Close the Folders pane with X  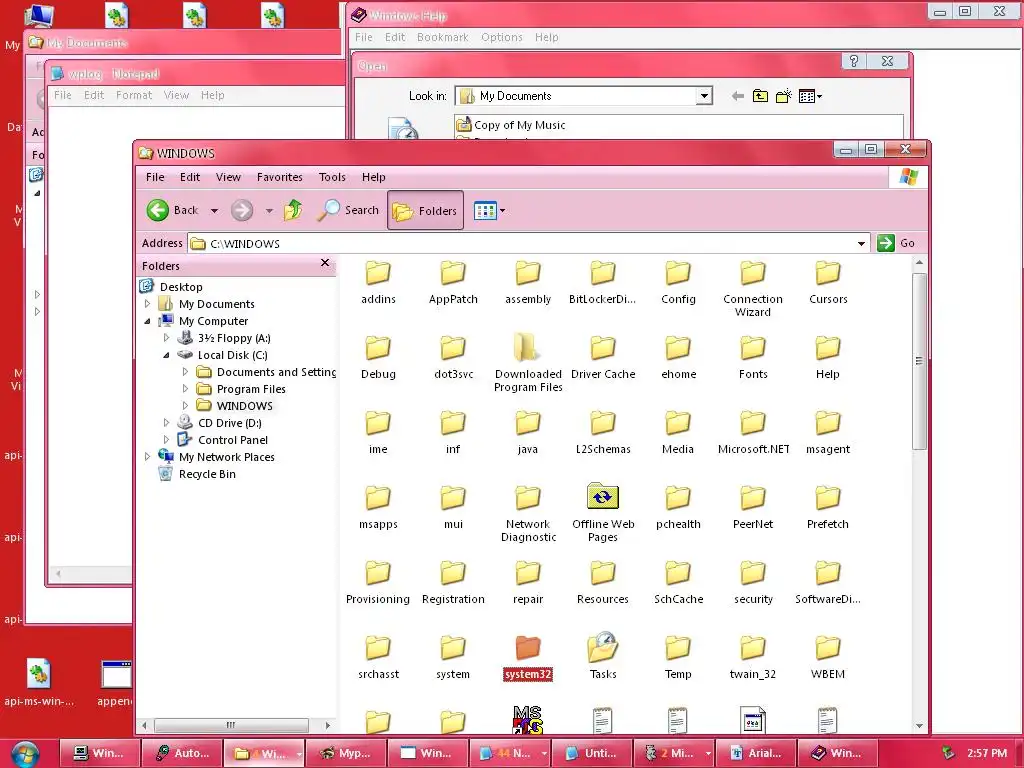click(325, 263)
